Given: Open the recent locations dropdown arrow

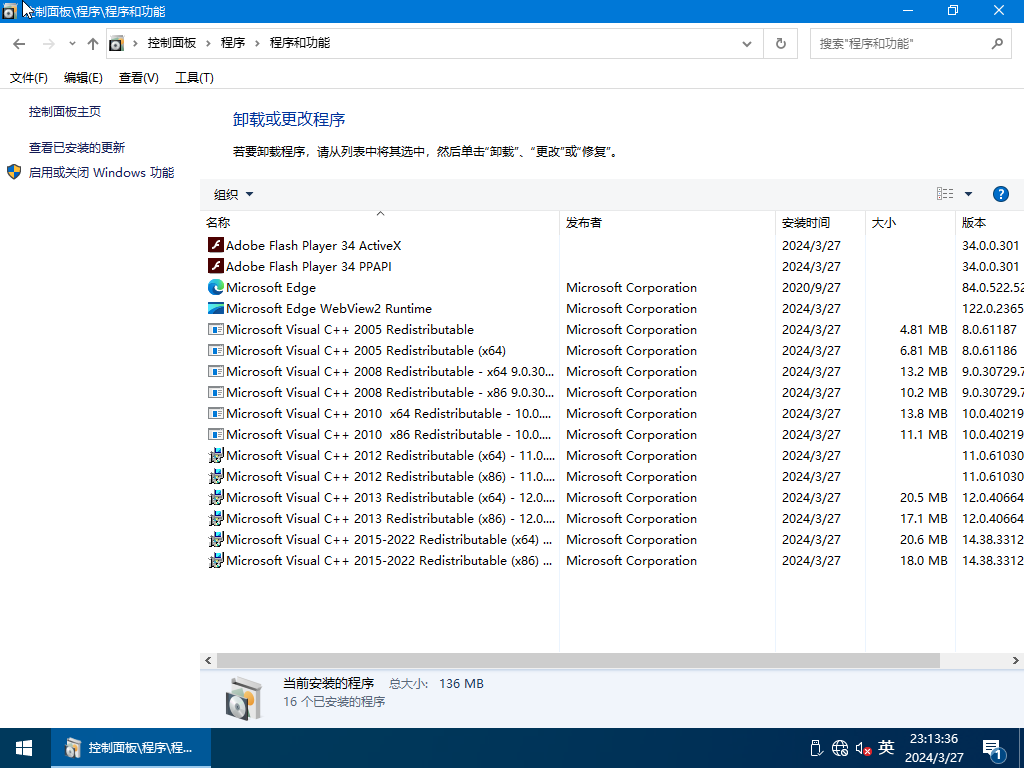Looking at the screenshot, I should [x=72, y=44].
